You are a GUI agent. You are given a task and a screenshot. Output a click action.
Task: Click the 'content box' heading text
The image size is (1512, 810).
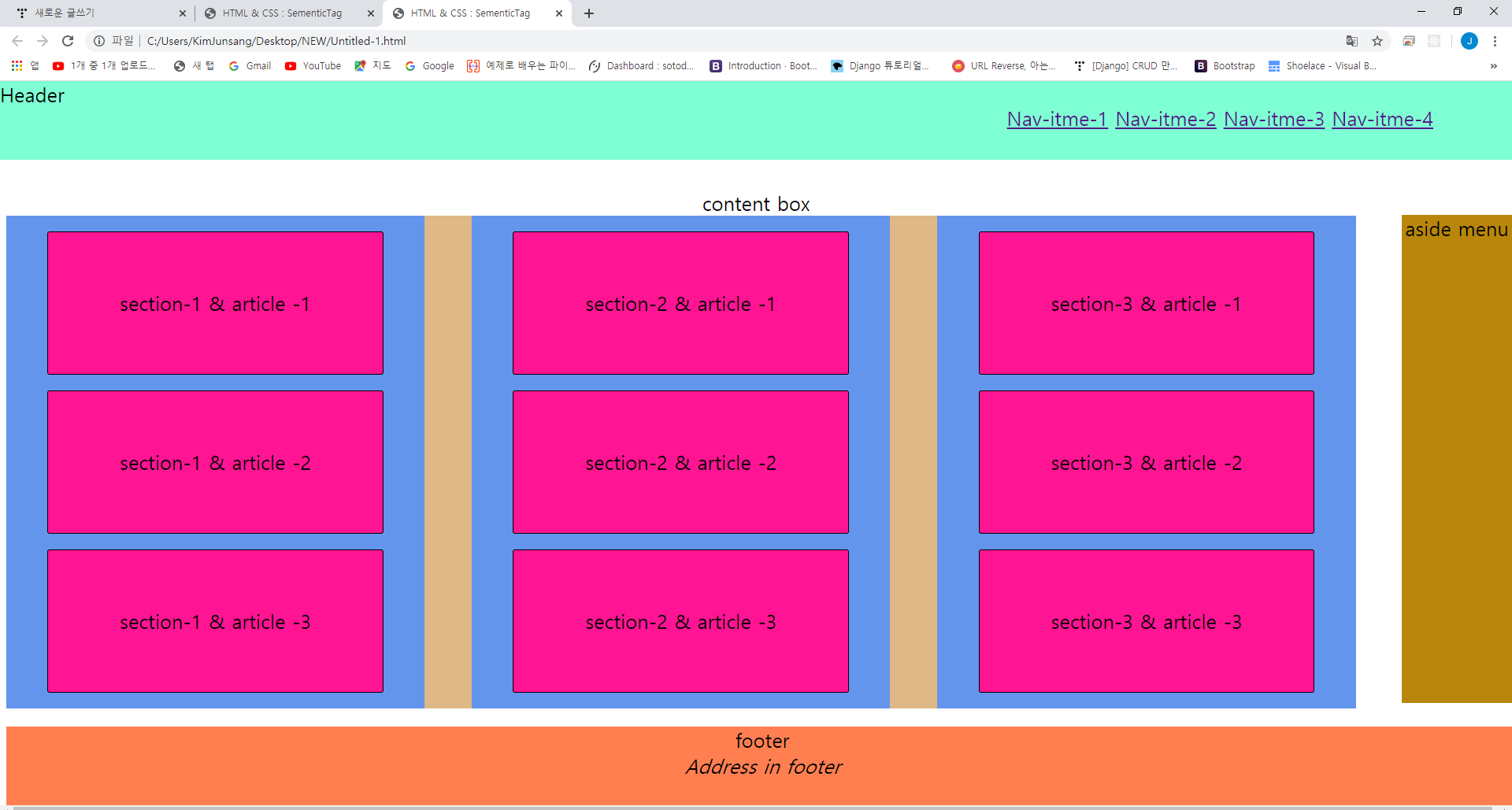pyautogui.click(x=756, y=205)
